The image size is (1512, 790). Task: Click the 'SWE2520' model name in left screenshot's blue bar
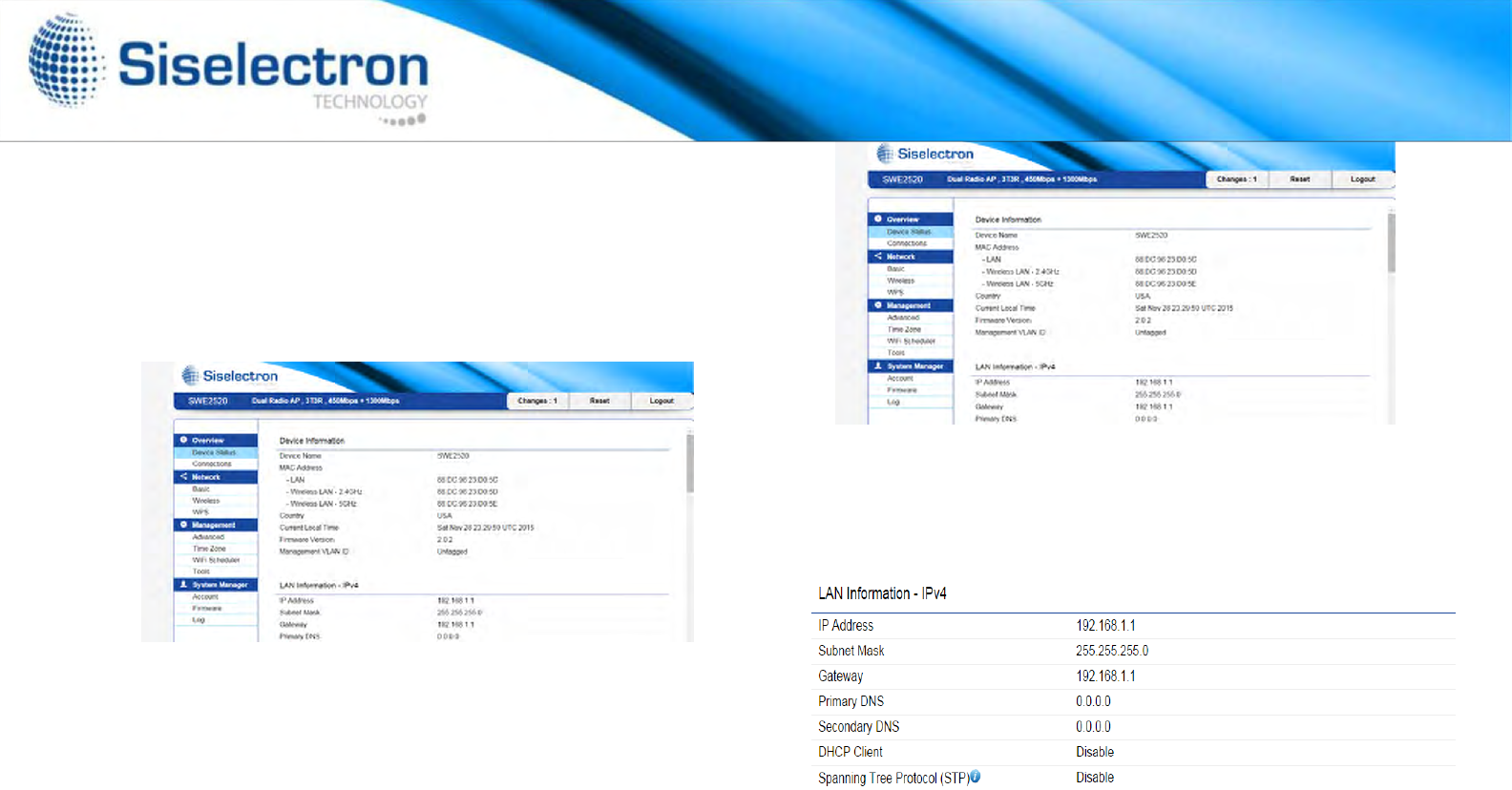(x=208, y=401)
